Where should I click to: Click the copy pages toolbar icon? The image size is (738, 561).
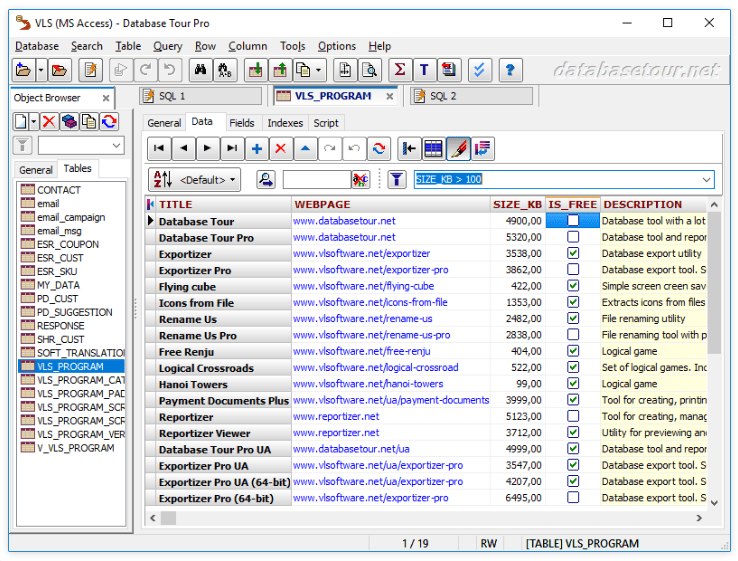pyautogui.click(x=303, y=71)
